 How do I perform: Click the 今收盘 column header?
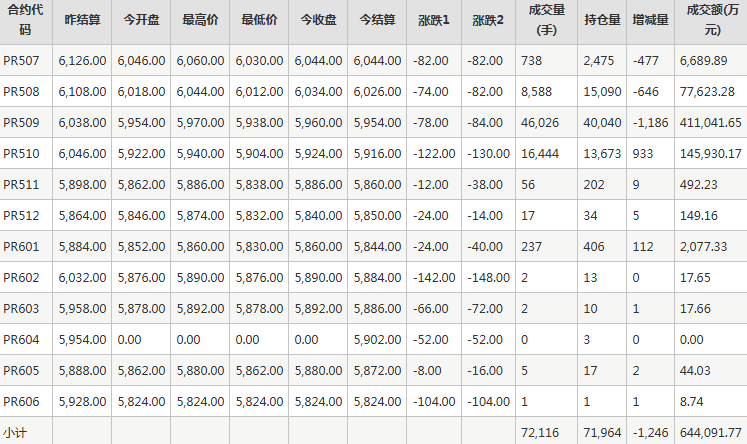[318, 20]
